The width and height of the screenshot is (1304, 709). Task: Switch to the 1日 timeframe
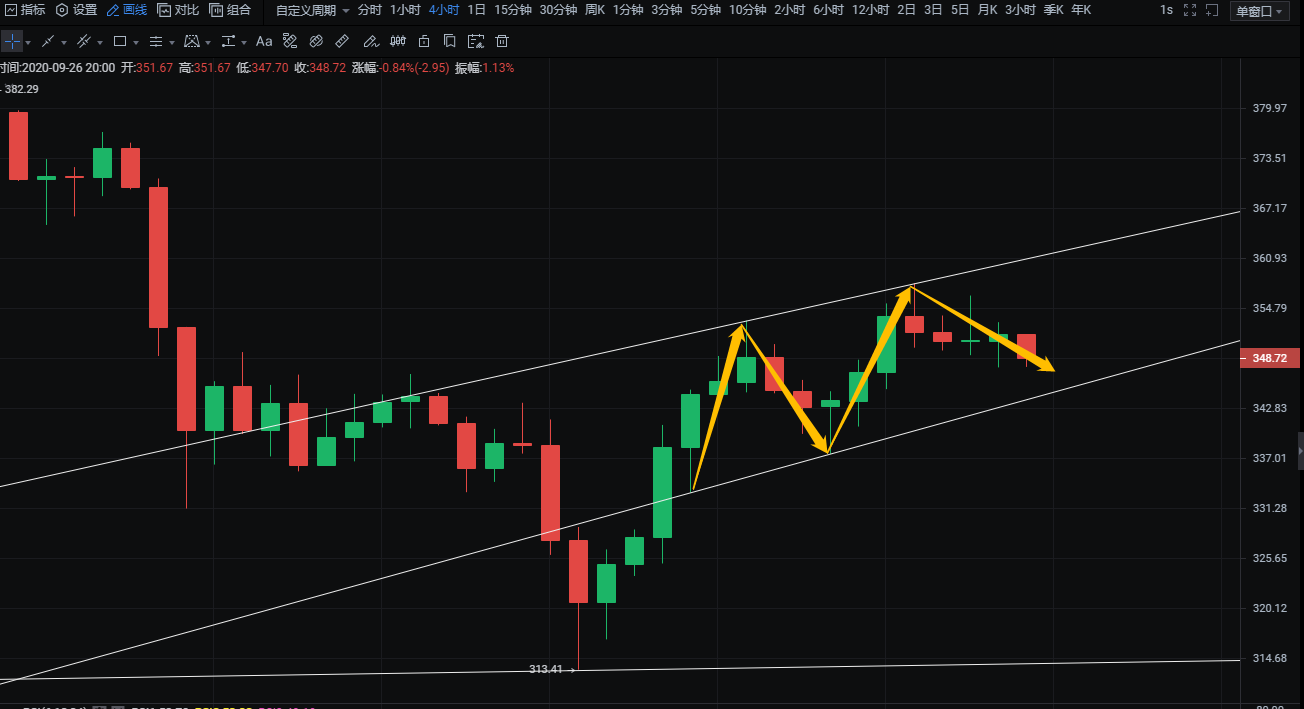pos(476,10)
